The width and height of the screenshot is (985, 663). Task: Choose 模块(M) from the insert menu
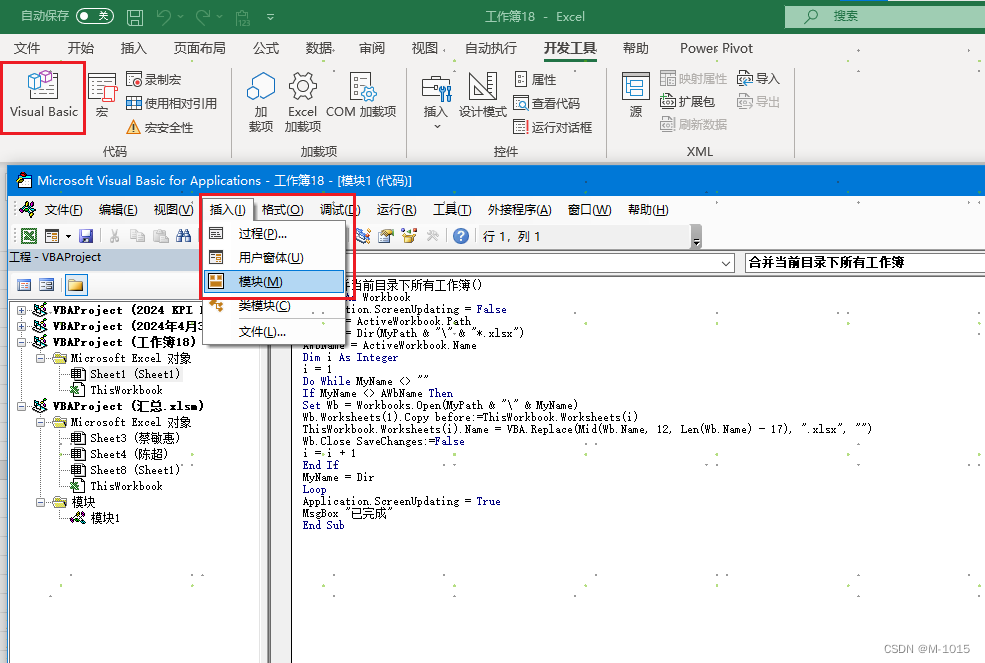coord(275,282)
